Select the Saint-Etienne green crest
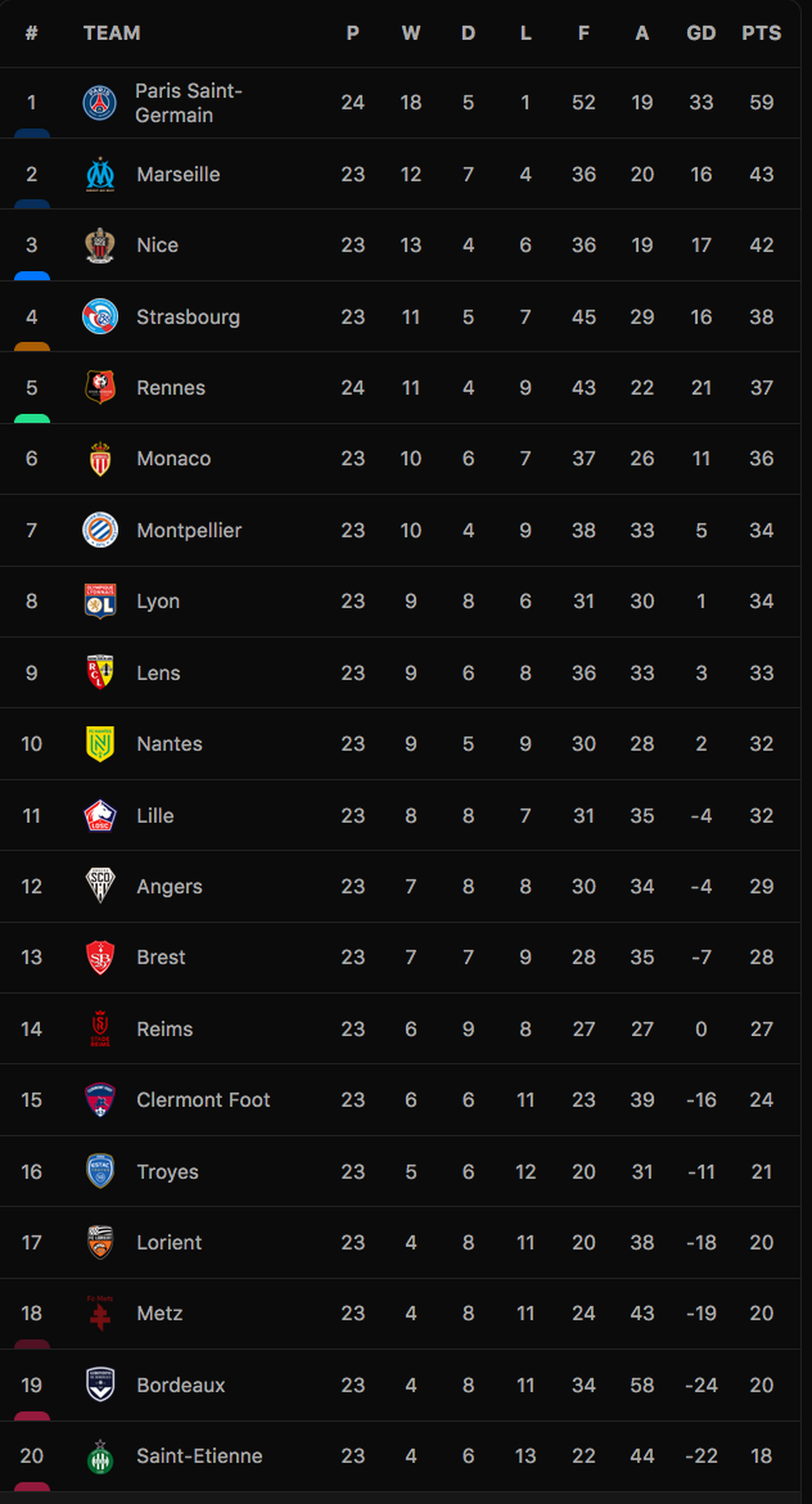This screenshot has height=1504, width=812. point(100,1455)
